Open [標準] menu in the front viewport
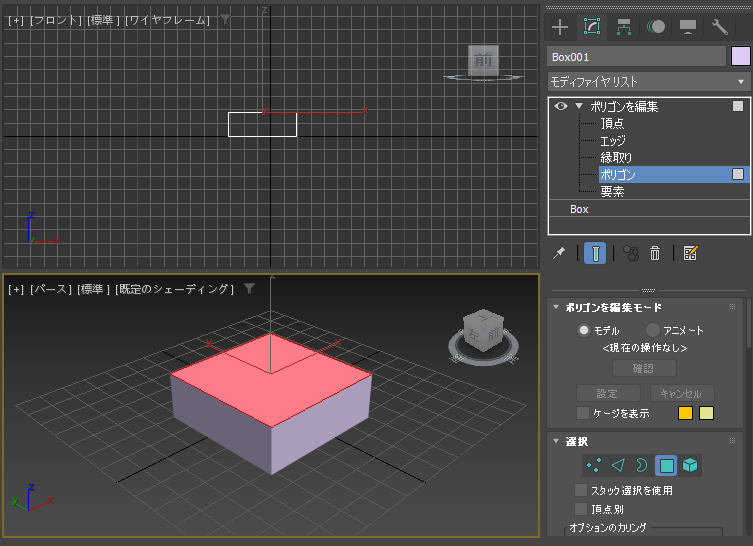The width and height of the screenshot is (753, 546). 103,20
